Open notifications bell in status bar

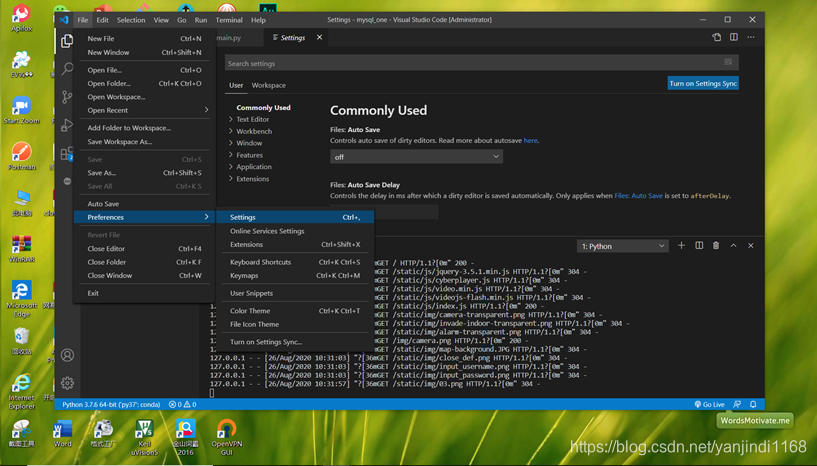coord(753,404)
